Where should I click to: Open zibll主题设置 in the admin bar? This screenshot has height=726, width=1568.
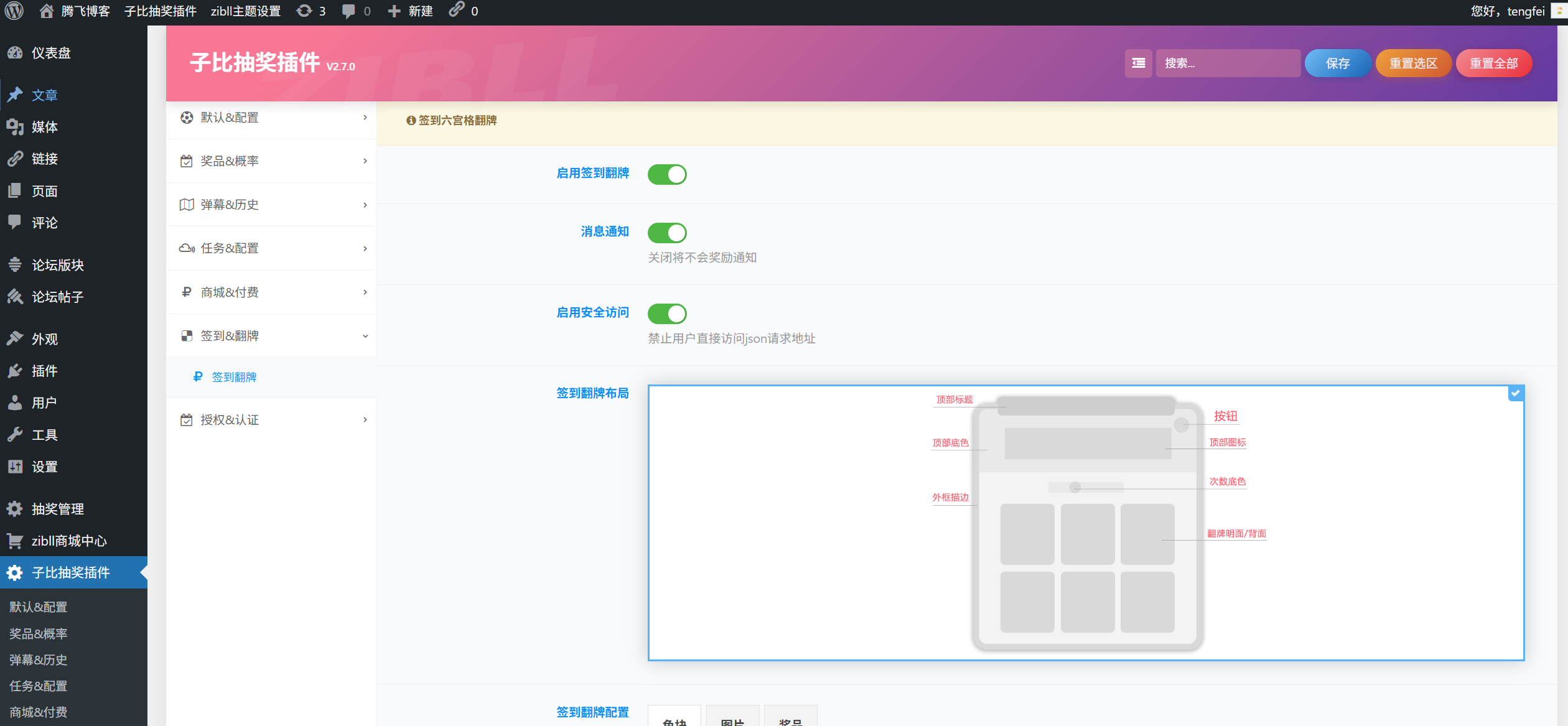(245, 11)
